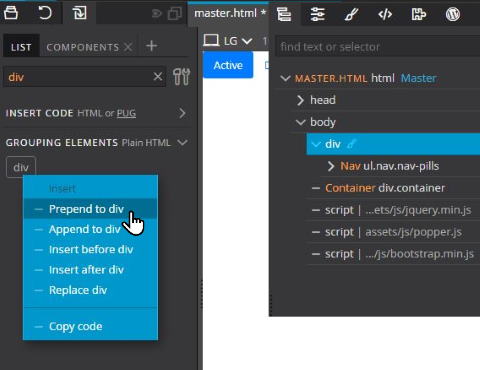Screen dimensions: 480x370
Task: Add a new library tab with plus
Action: point(152,46)
